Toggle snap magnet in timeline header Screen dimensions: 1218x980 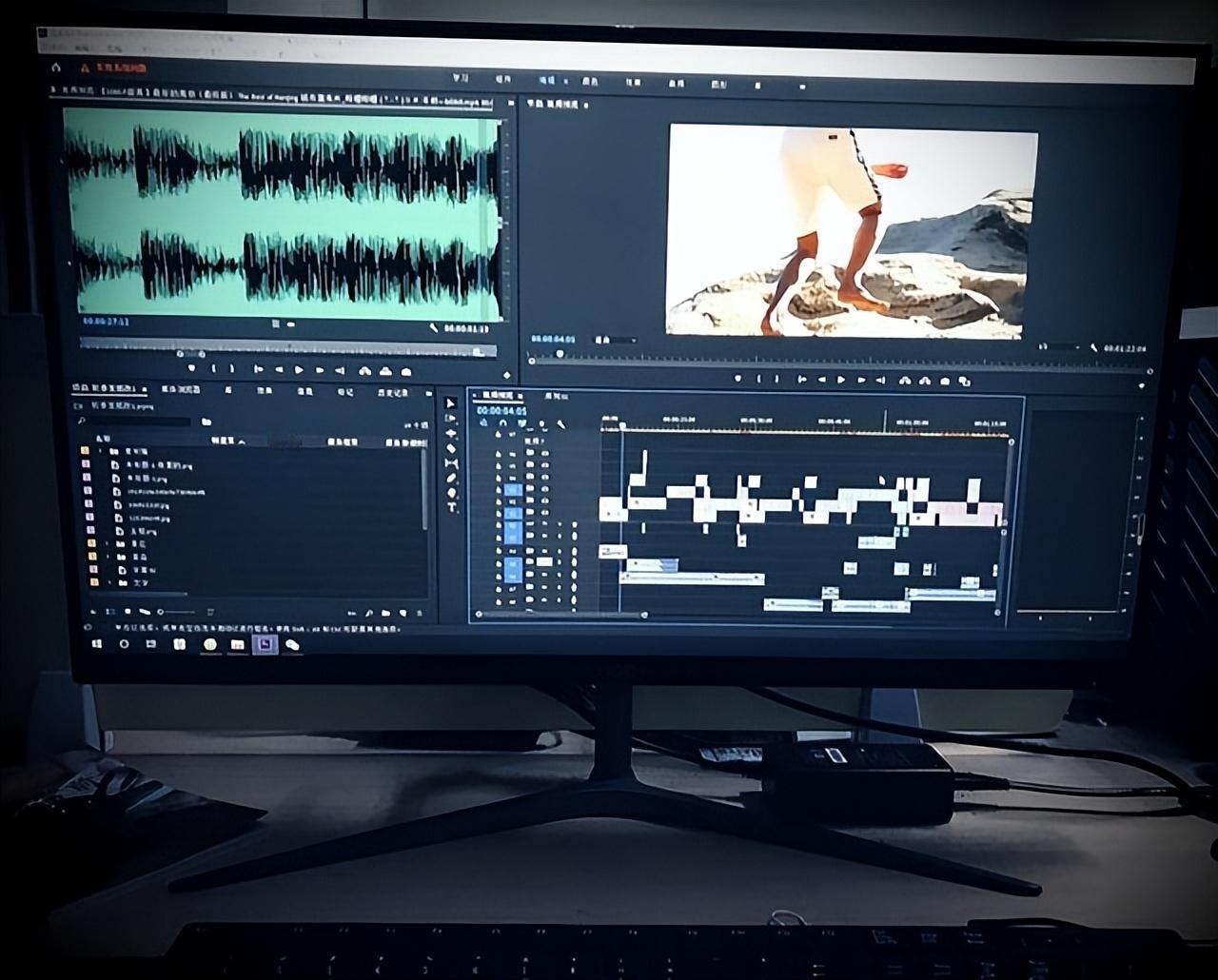(501, 424)
